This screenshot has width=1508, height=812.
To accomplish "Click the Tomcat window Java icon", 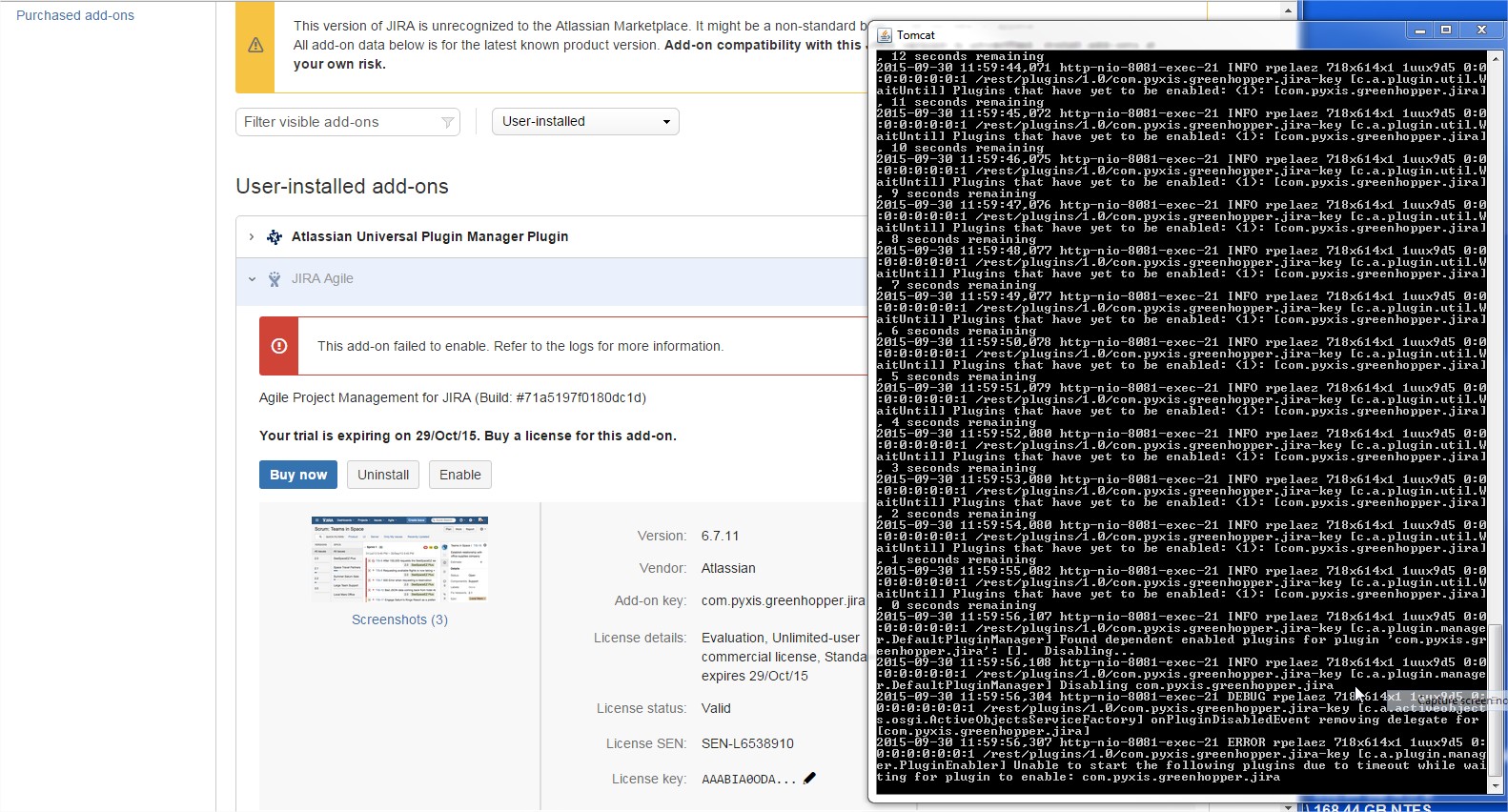I will (x=884, y=35).
